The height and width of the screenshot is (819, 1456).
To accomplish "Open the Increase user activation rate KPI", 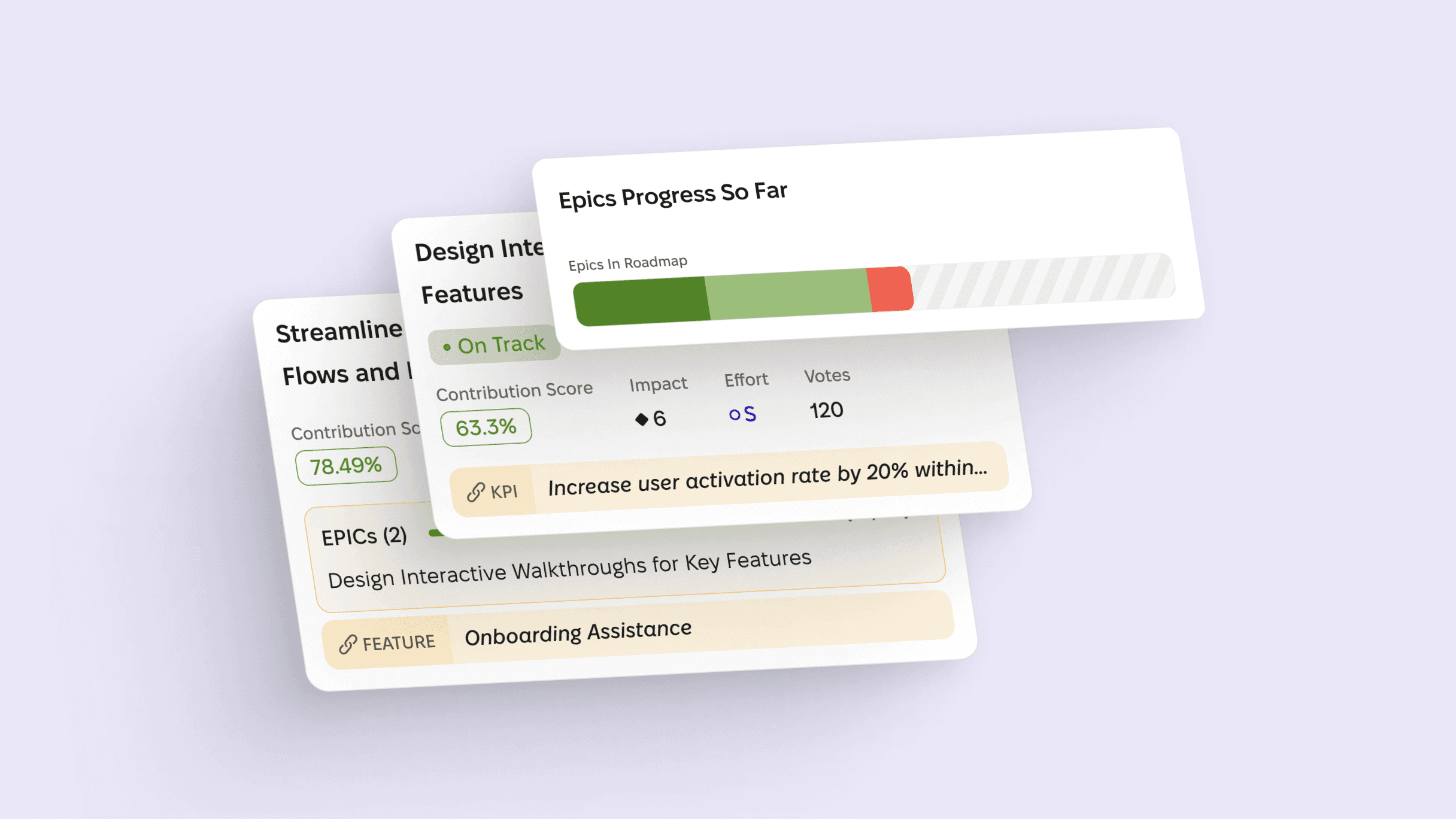I will (x=768, y=477).
